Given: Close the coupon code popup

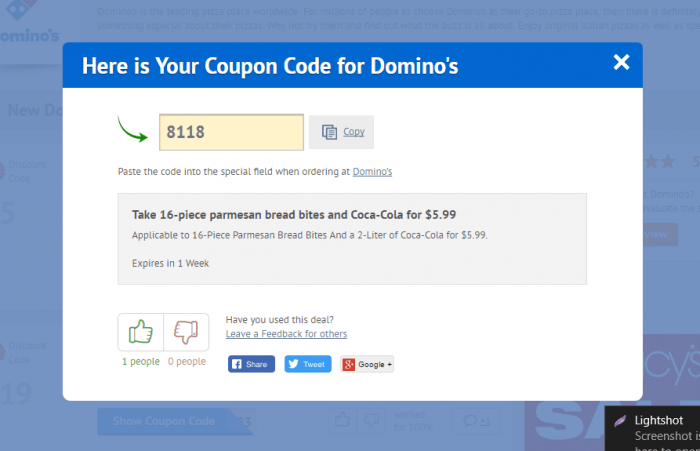Looking at the screenshot, I should [621, 62].
